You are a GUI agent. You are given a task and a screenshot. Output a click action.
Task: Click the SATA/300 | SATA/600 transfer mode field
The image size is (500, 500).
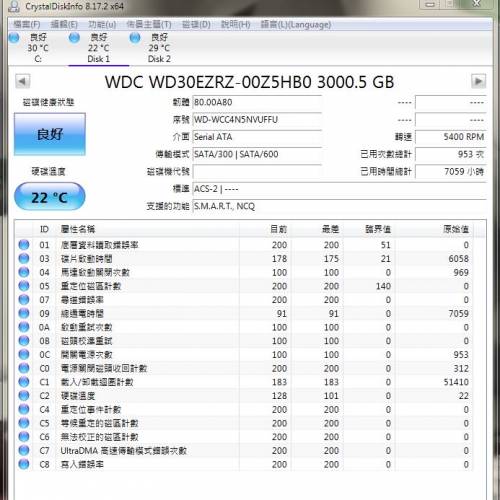pyautogui.click(x=257, y=154)
